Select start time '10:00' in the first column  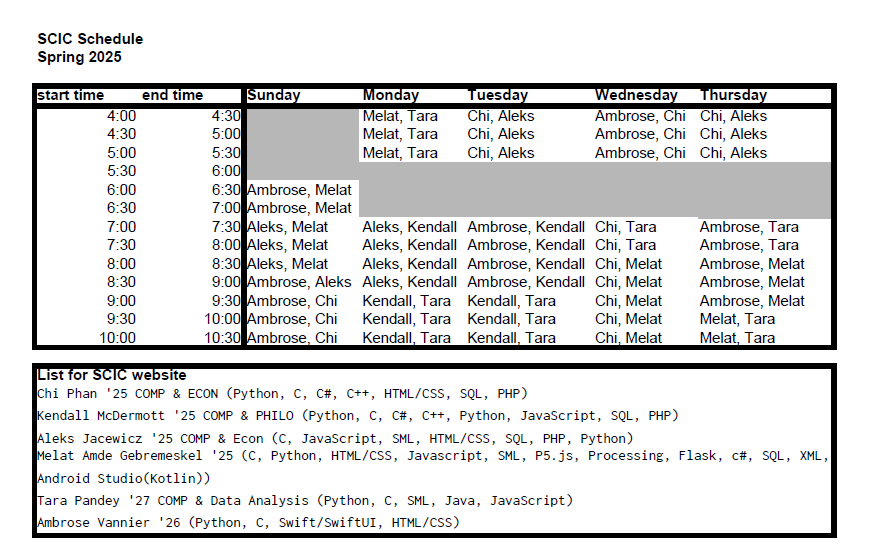click(118, 338)
